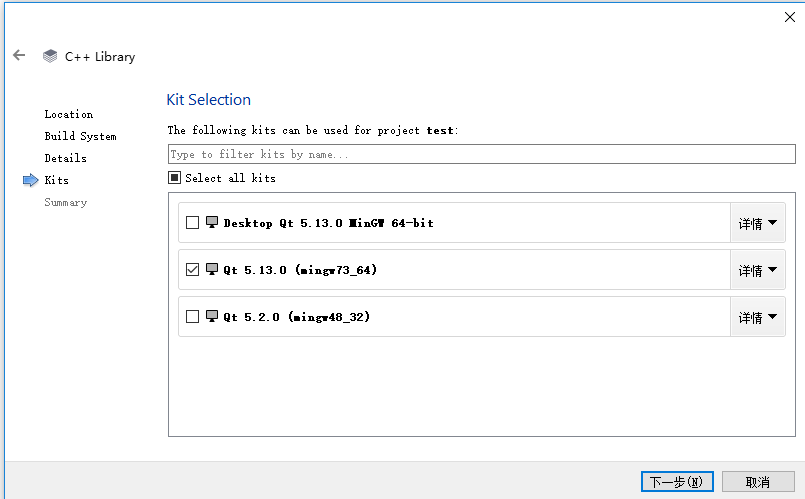
Task: Enable the Desktop Qt 5.13.0 MinGW 64-bit kit
Action: point(193,223)
